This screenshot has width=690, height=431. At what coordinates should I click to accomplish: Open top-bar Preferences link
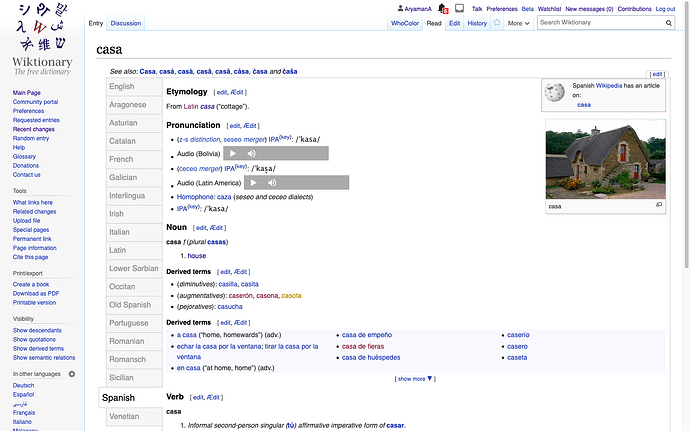[x=502, y=9]
